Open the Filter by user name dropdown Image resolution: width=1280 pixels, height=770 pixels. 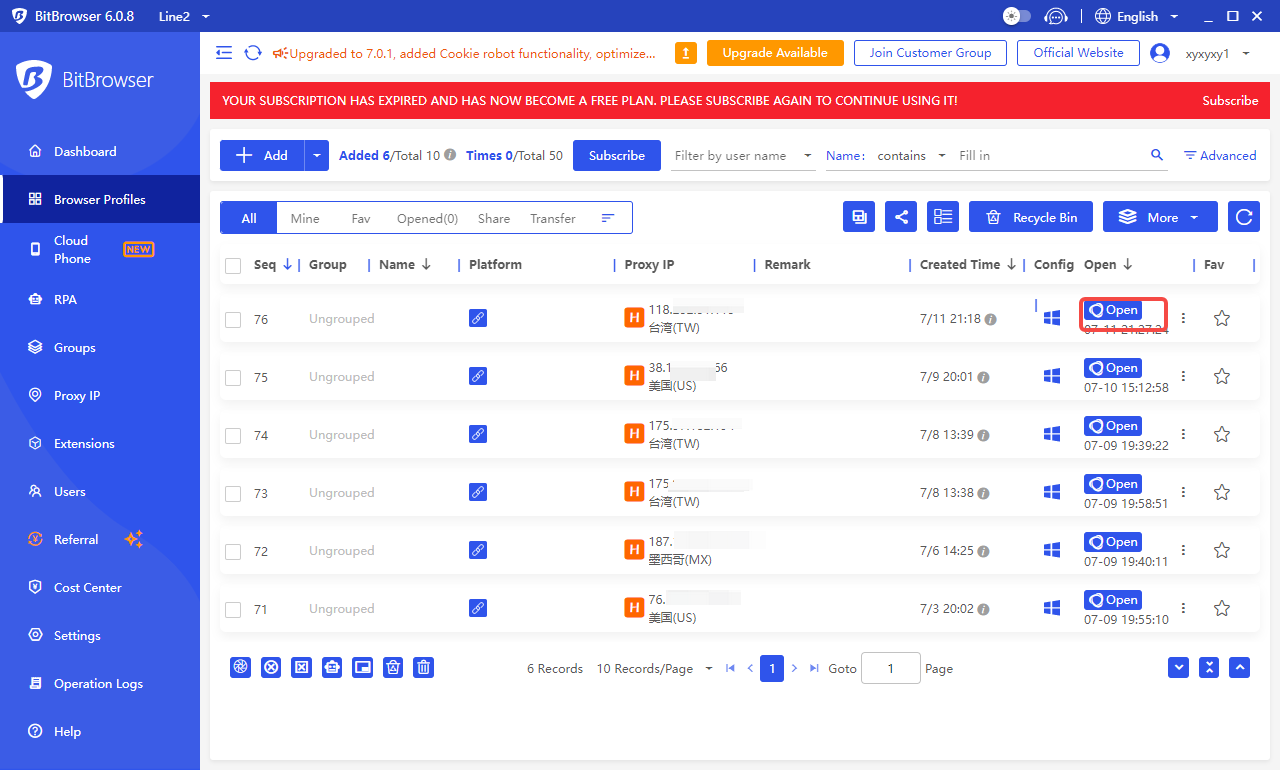pos(743,155)
